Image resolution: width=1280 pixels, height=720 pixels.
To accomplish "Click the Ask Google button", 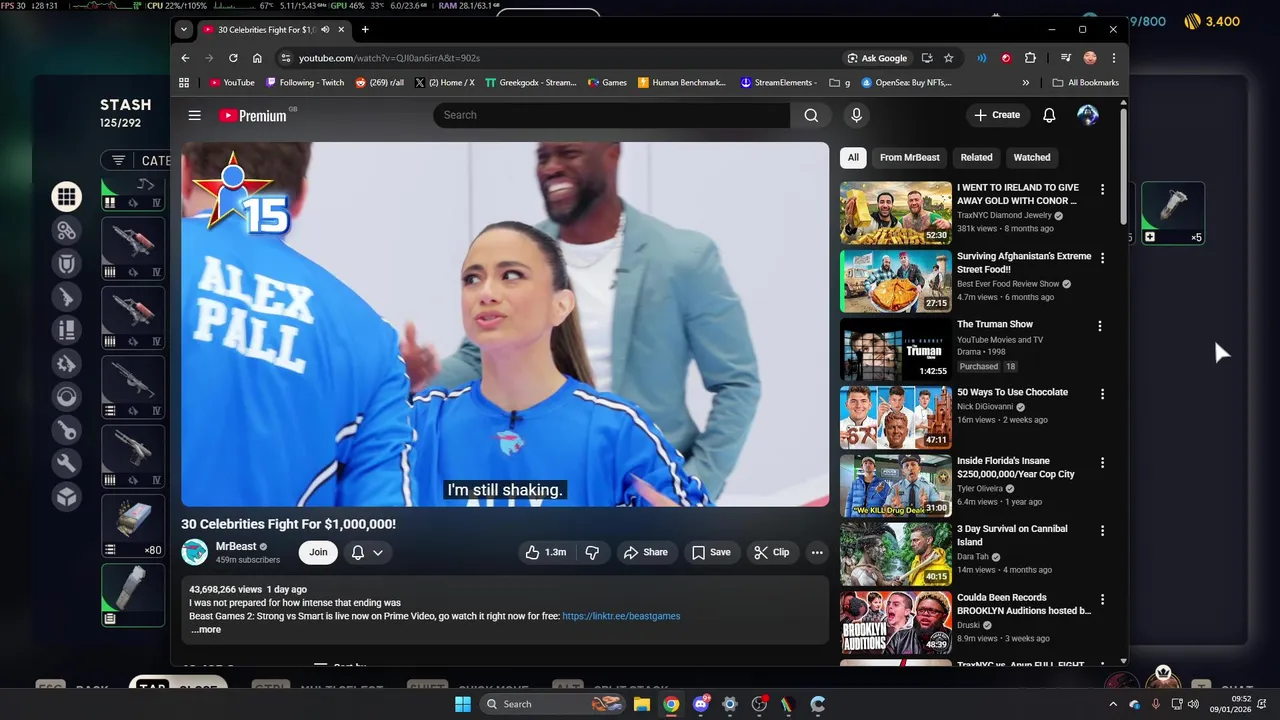I will [877, 58].
